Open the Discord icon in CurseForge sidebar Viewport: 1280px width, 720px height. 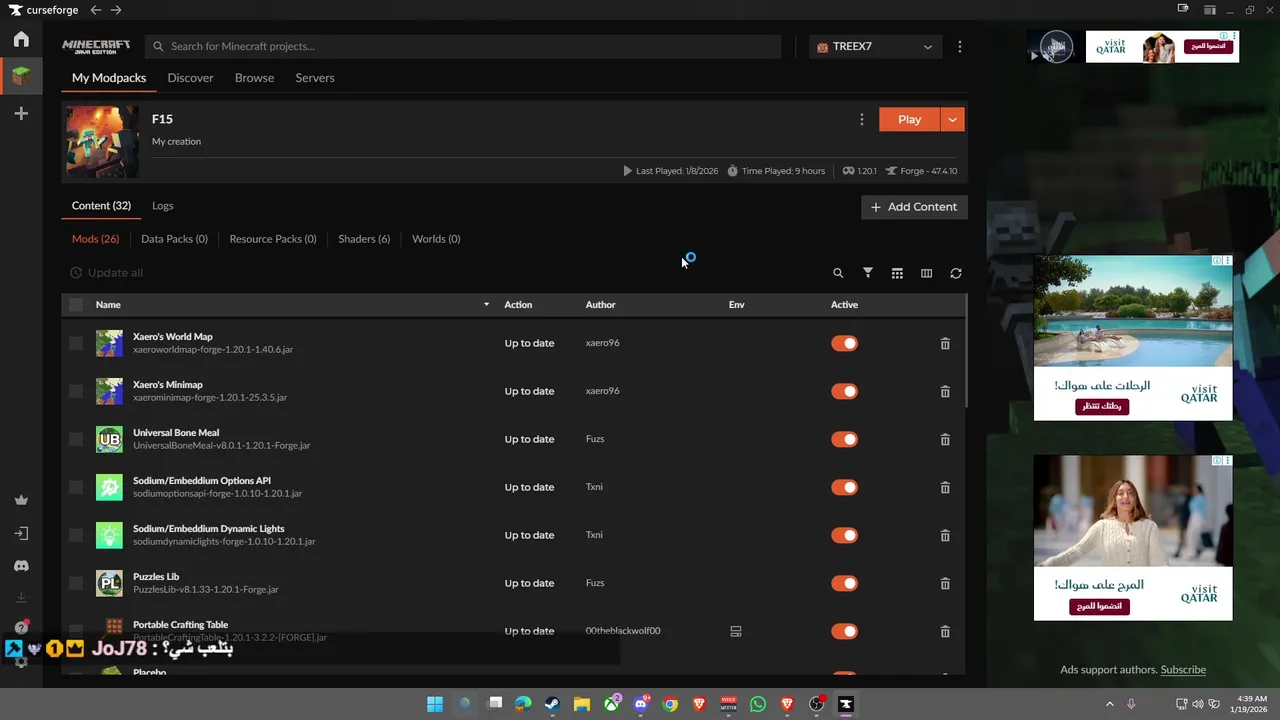click(21, 566)
